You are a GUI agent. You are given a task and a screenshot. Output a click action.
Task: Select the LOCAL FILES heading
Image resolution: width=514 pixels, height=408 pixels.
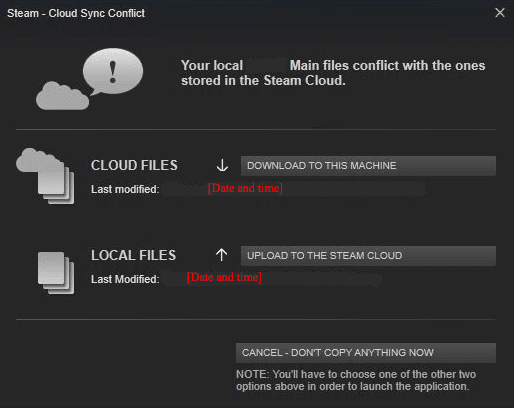coord(133,255)
